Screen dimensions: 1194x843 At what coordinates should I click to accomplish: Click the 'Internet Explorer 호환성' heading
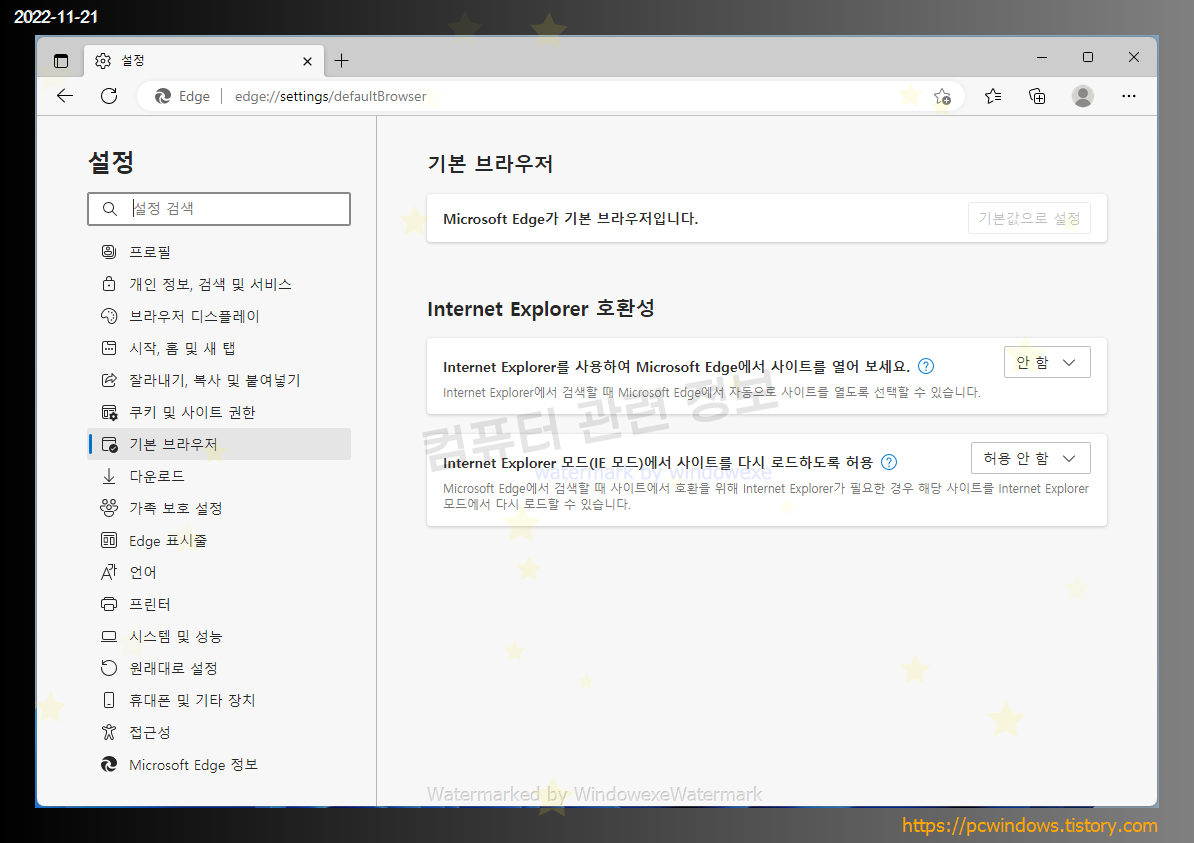541,309
